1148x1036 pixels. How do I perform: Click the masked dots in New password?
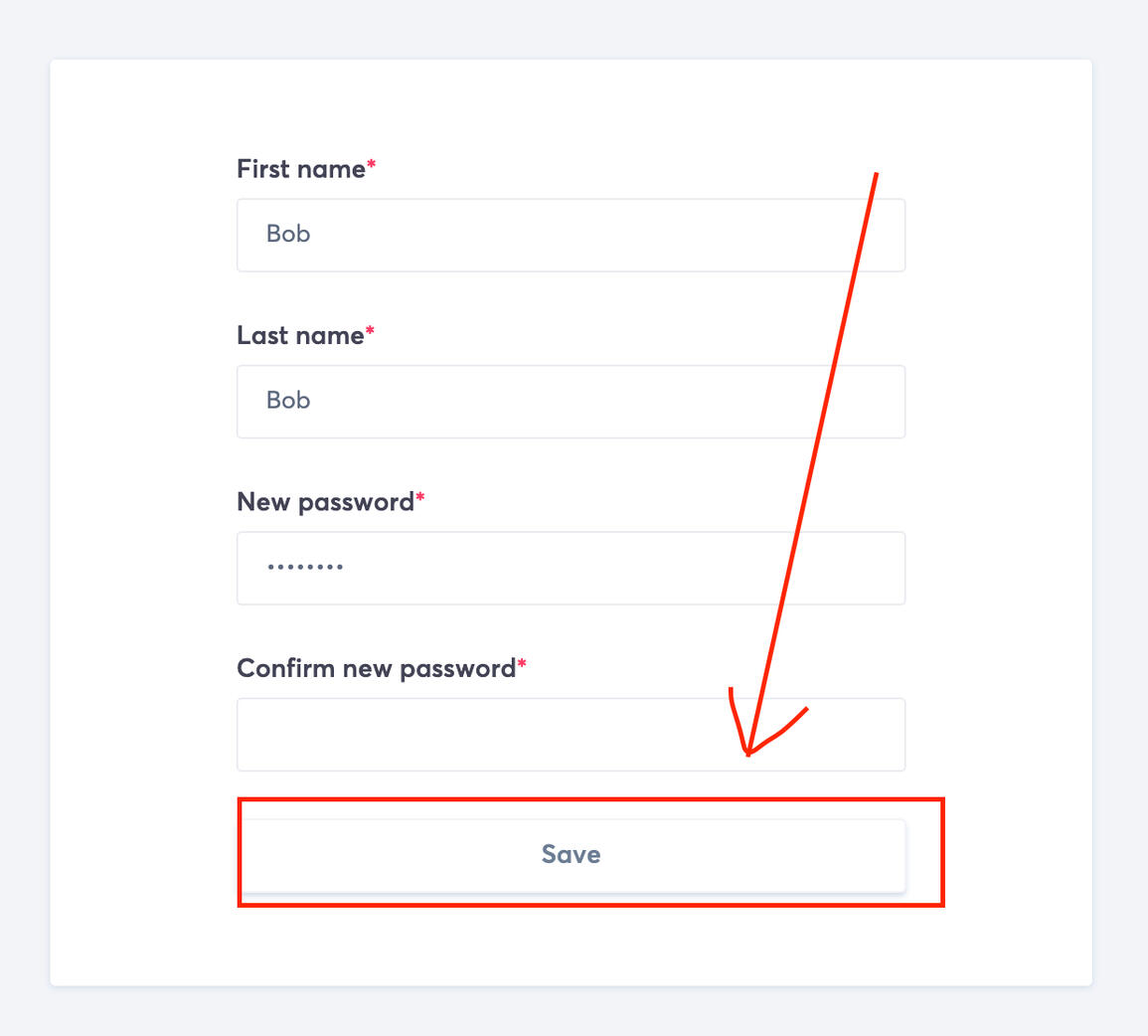pos(305,567)
